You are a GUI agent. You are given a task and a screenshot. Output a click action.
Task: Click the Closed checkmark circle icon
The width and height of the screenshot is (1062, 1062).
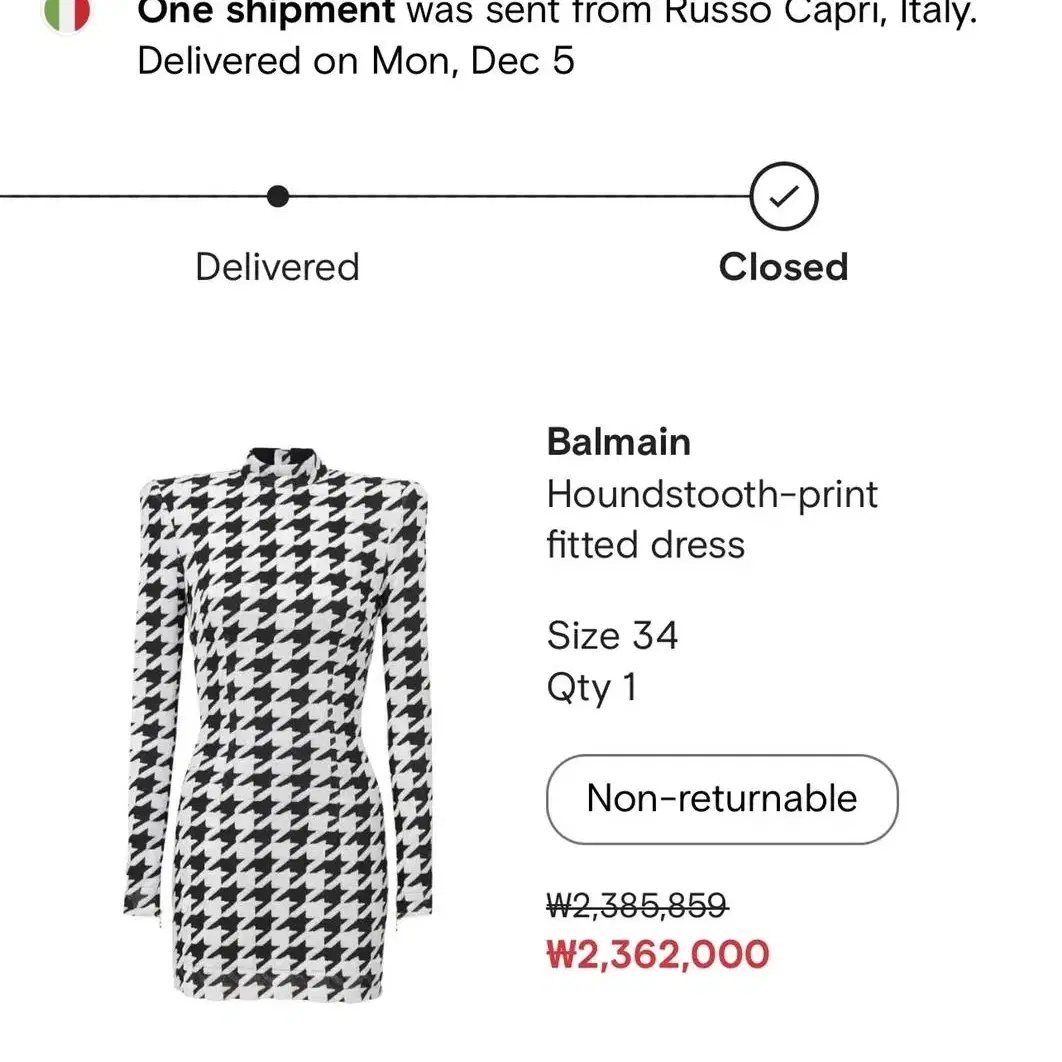pos(784,196)
